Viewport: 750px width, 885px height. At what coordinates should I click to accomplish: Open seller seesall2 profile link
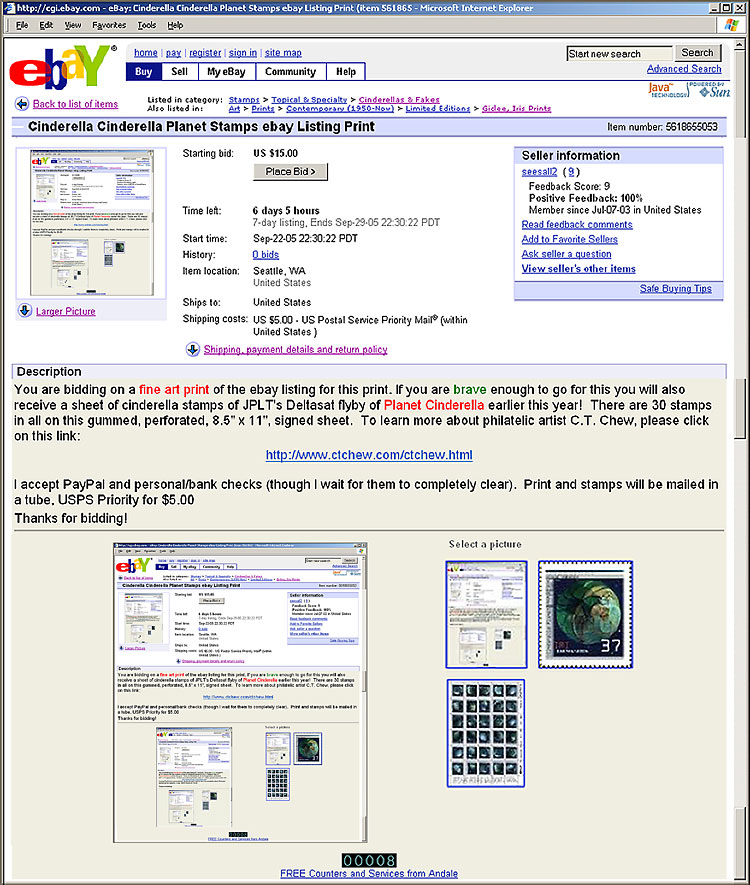(x=539, y=172)
